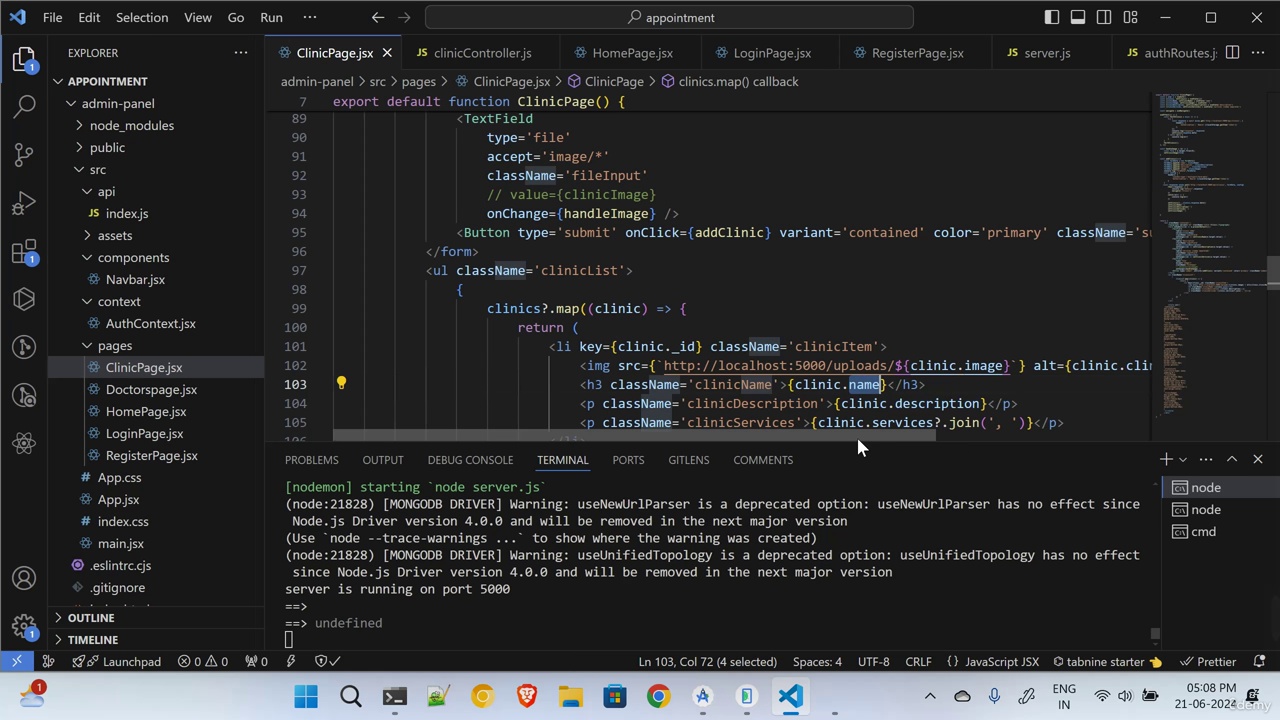This screenshot has width=1280, height=720.
Task: Toggle Secondary Side Bar layout icon
Action: 1104,17
